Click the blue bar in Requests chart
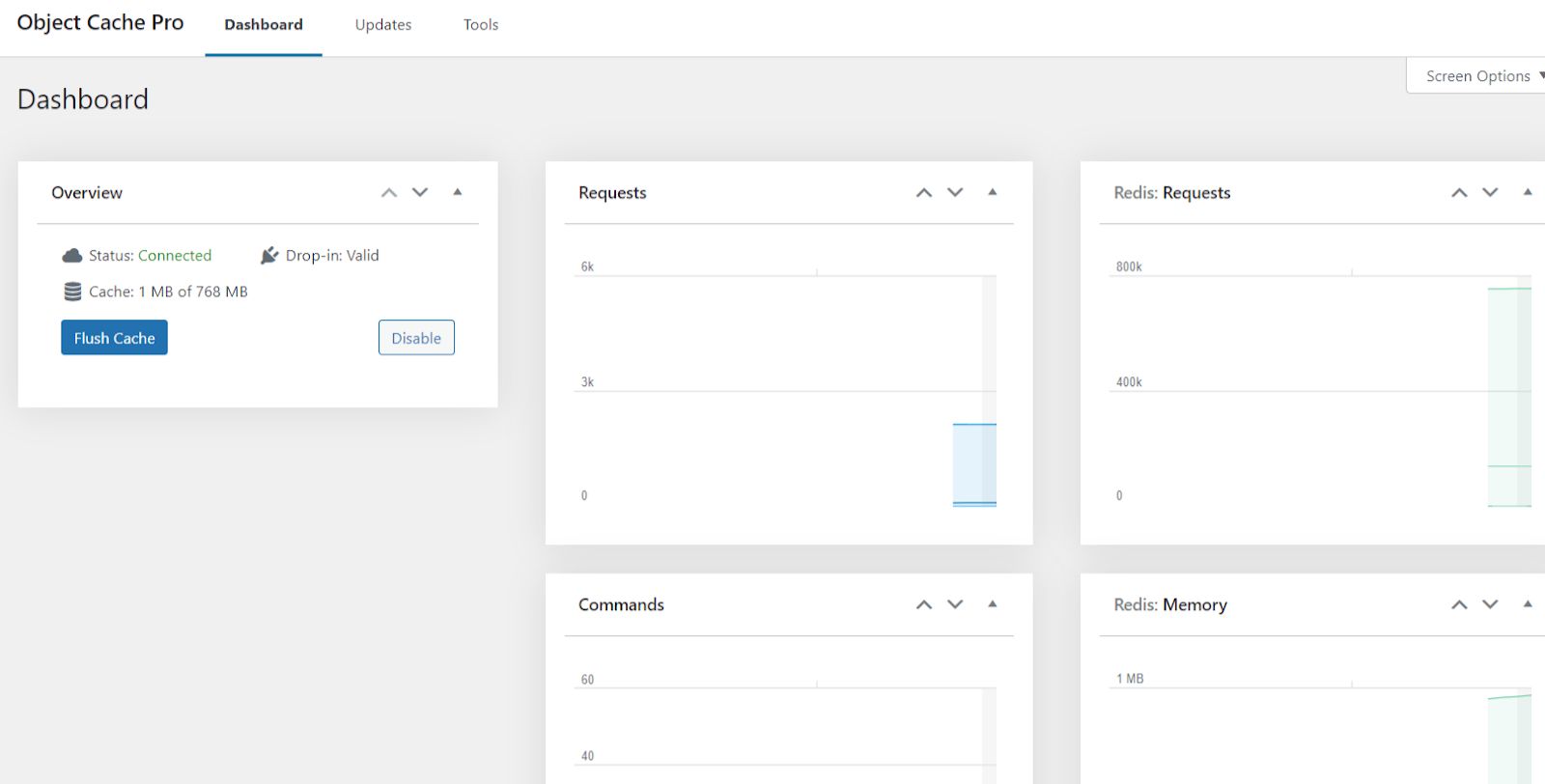 point(974,464)
